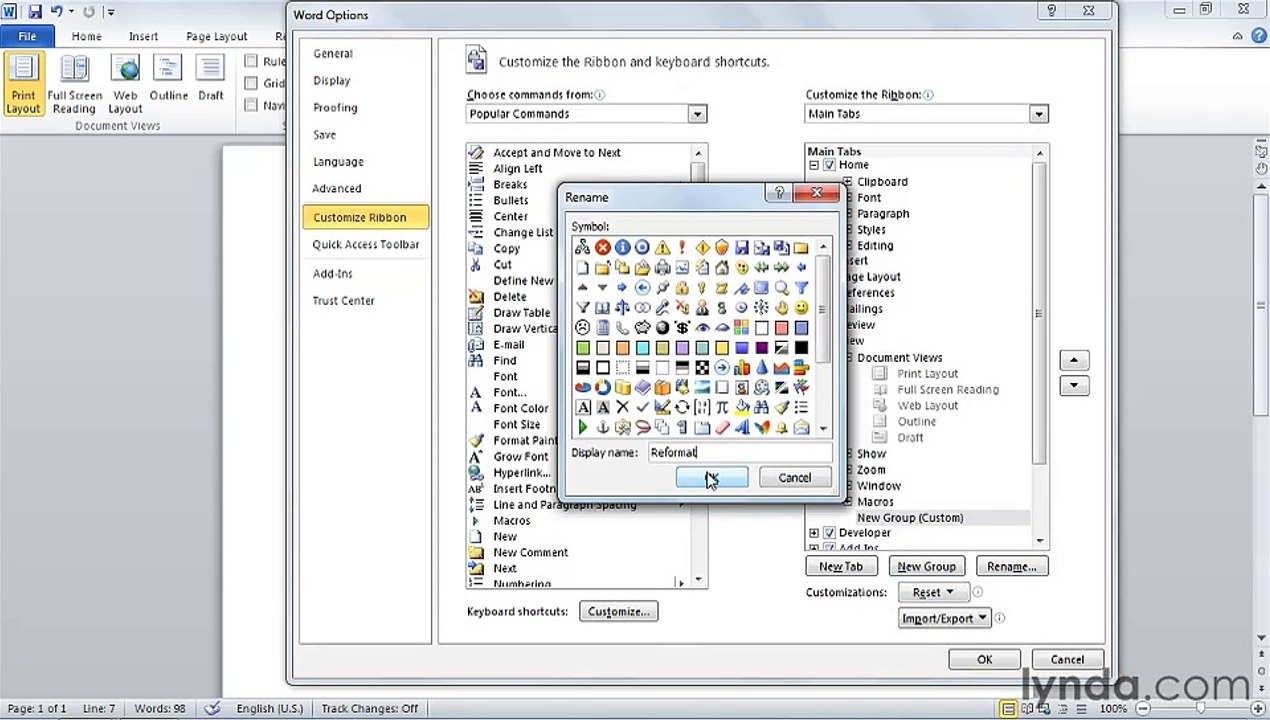Toggle the Ruler checkbox in ribbon
The image size is (1270, 720).
pyautogui.click(x=252, y=61)
